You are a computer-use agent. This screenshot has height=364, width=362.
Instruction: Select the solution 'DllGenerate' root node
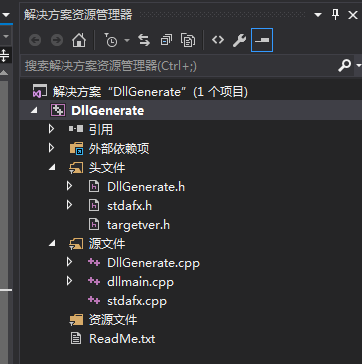coord(150,92)
